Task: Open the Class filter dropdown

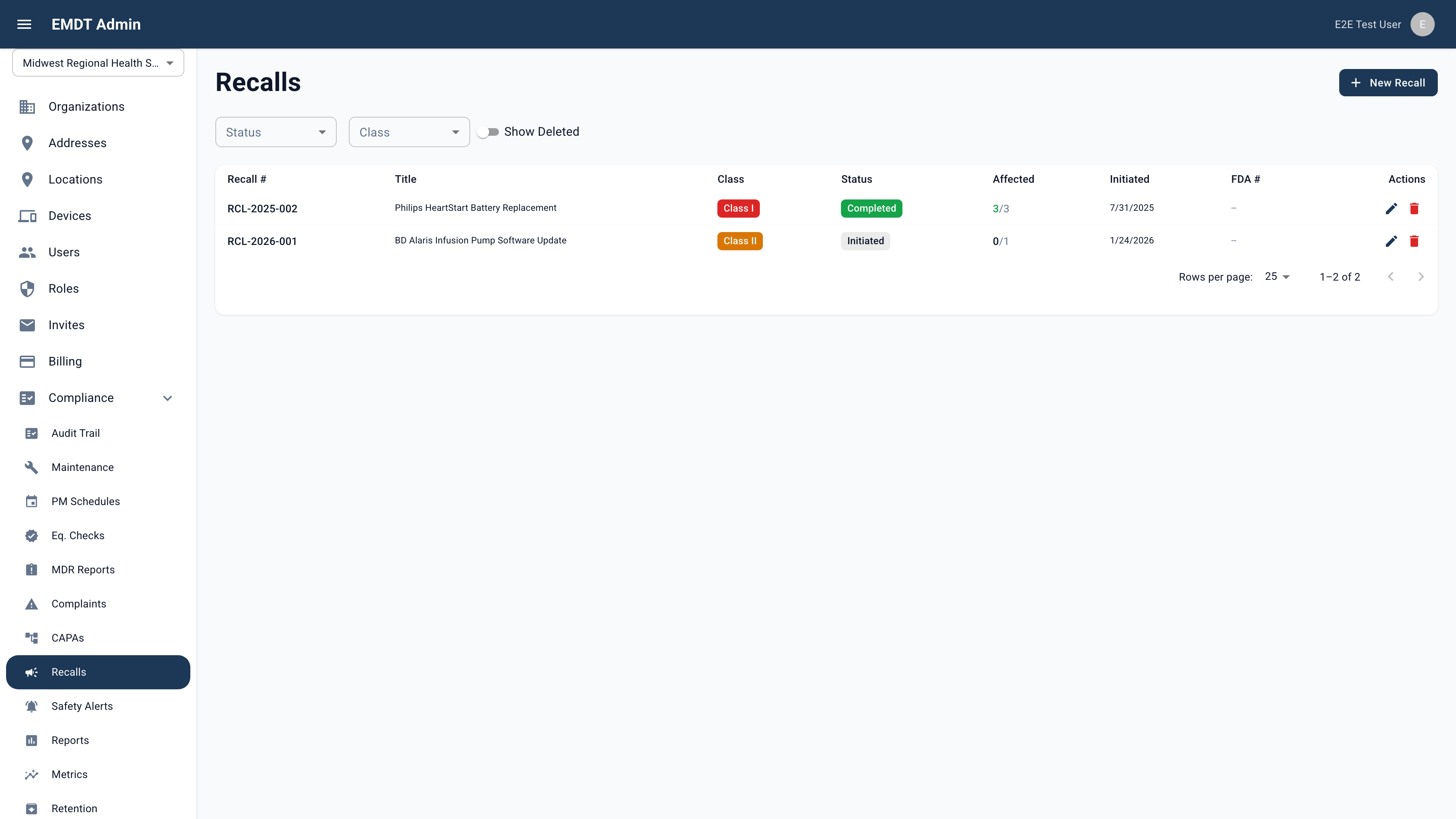Action: pyautogui.click(x=409, y=132)
